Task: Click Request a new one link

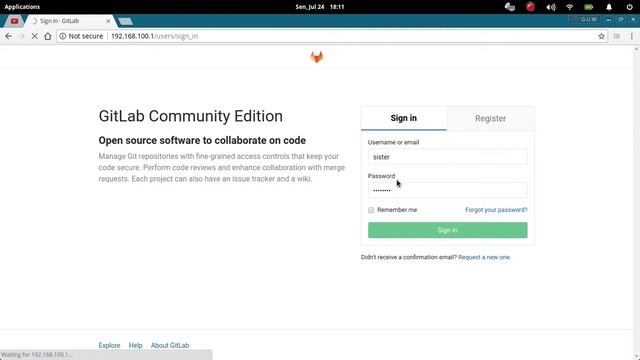Action: coord(484,257)
